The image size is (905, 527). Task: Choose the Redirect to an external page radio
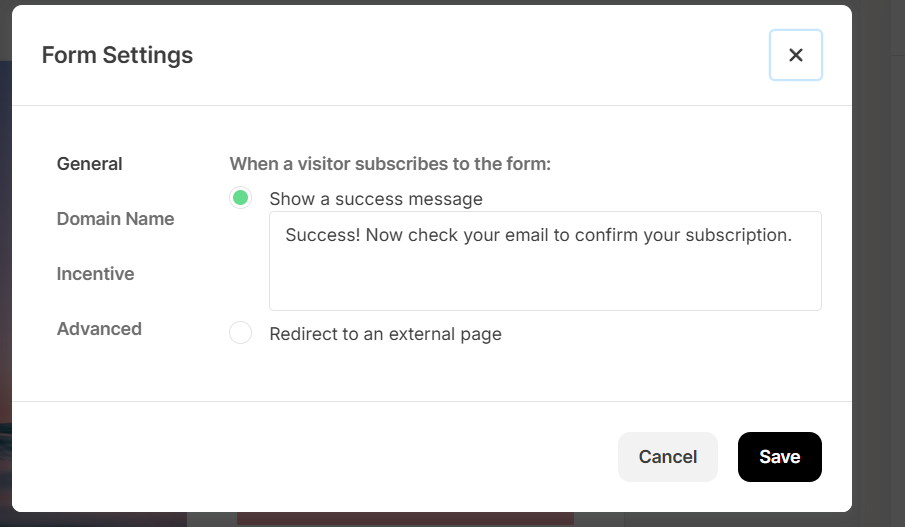(x=240, y=333)
